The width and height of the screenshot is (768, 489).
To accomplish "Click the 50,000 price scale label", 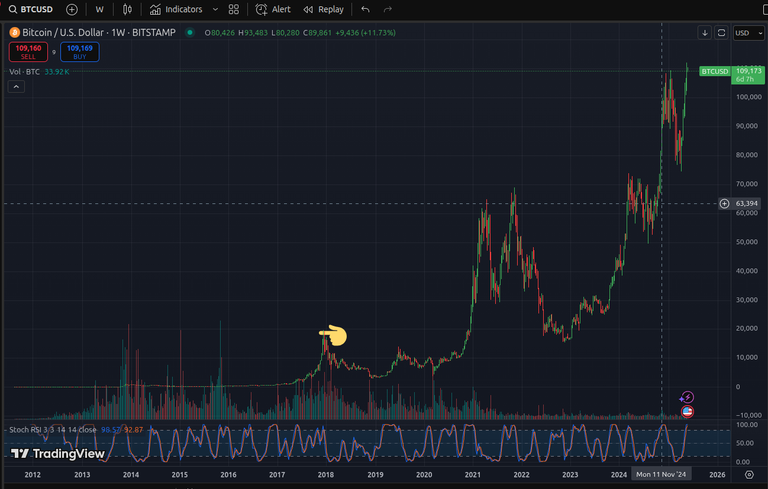I will click(x=746, y=242).
